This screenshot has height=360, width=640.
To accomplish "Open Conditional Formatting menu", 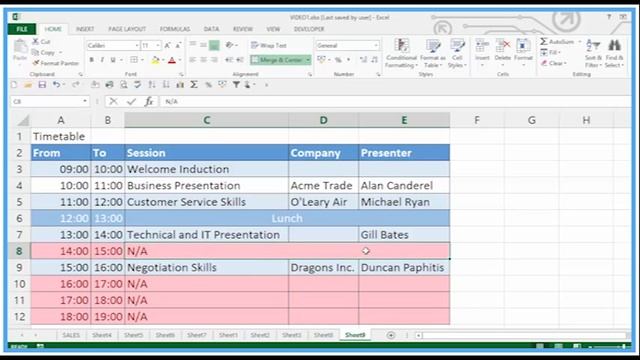I will [x=402, y=53].
